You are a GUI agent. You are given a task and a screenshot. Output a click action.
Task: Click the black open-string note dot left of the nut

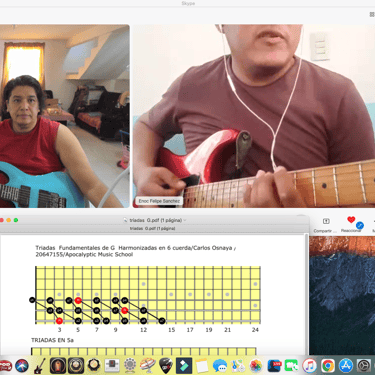(x=32, y=300)
